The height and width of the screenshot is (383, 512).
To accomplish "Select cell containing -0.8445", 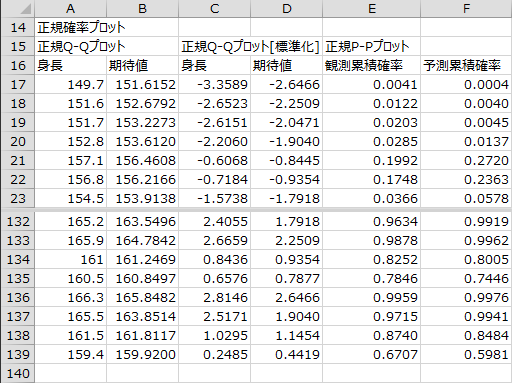I will (x=286, y=160).
